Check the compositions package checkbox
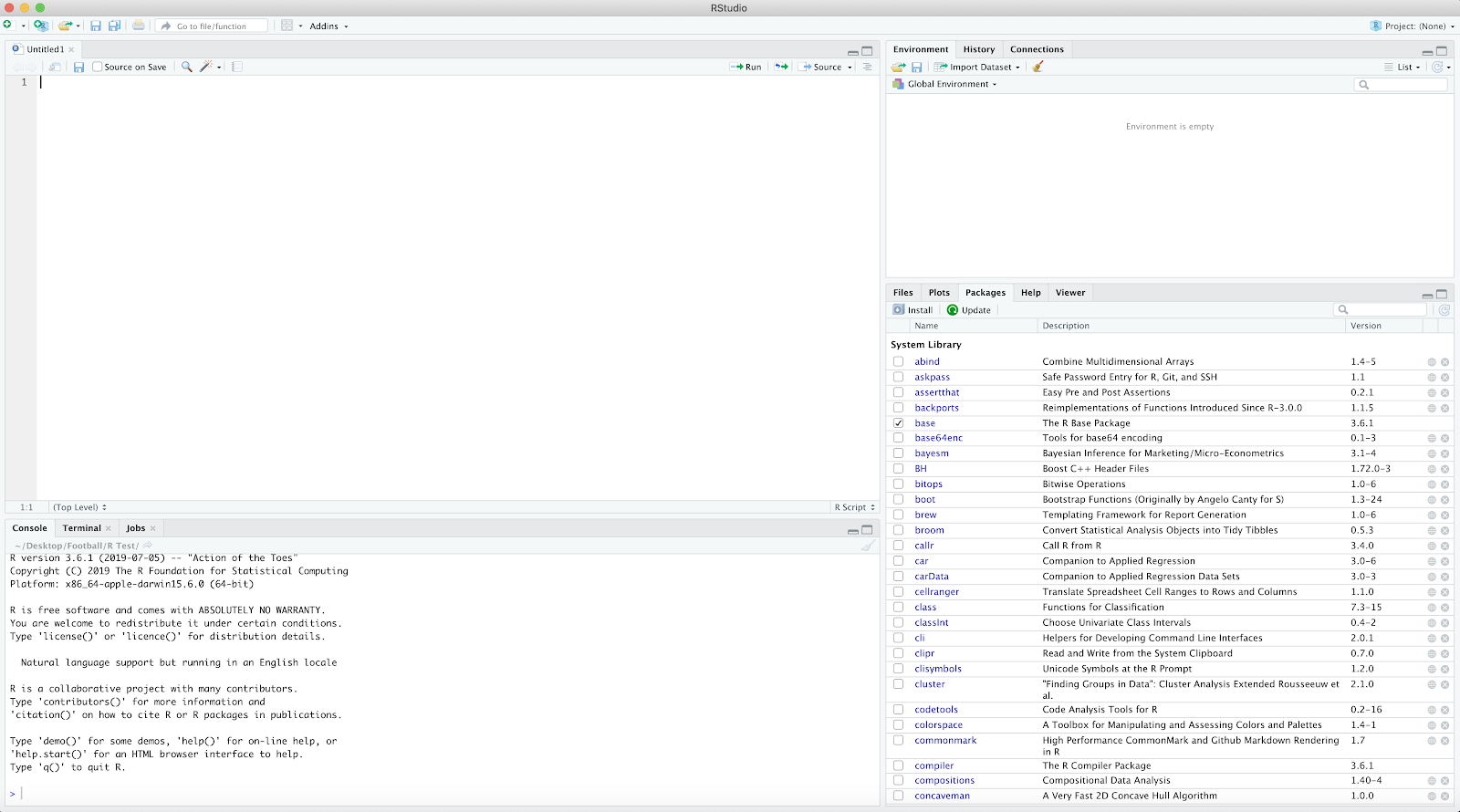 click(x=899, y=781)
